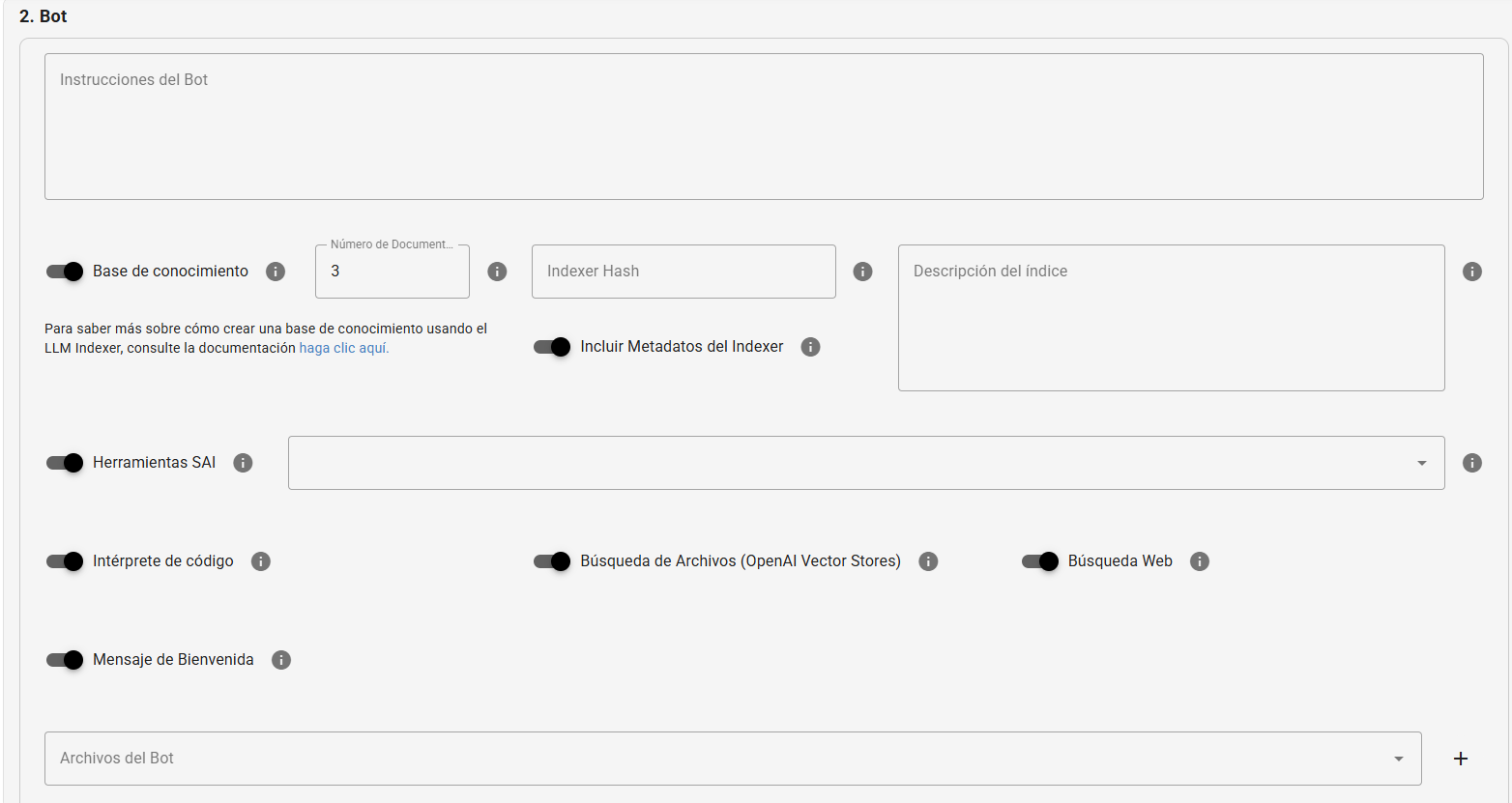The image size is (1512, 803).
Task: Open info tooltip for Base de conocimiento
Action: (275, 272)
